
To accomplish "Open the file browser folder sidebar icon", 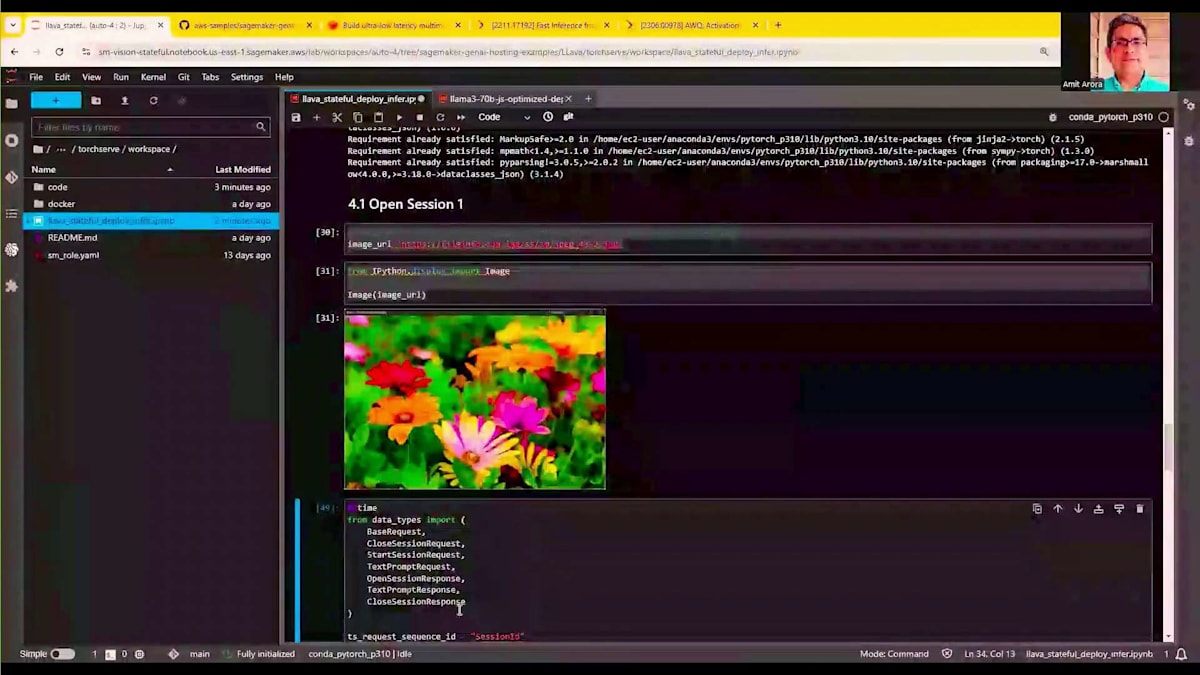I will pyautogui.click(x=11, y=103).
